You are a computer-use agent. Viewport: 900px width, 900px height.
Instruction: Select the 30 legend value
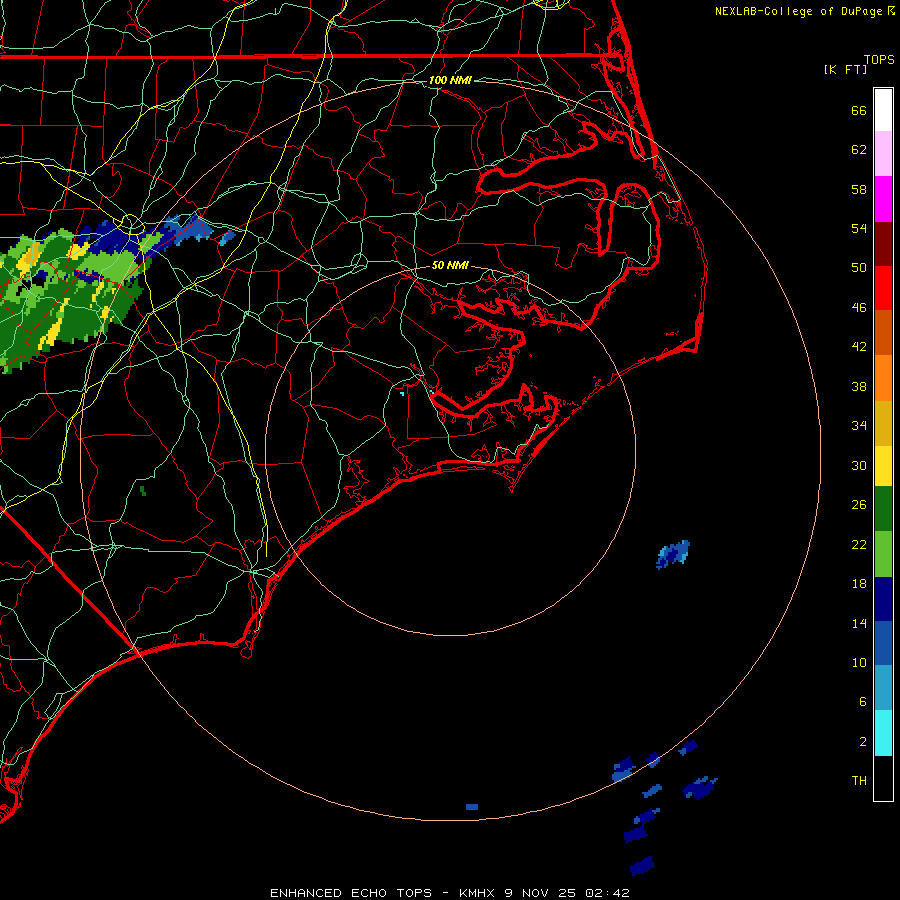[859, 465]
